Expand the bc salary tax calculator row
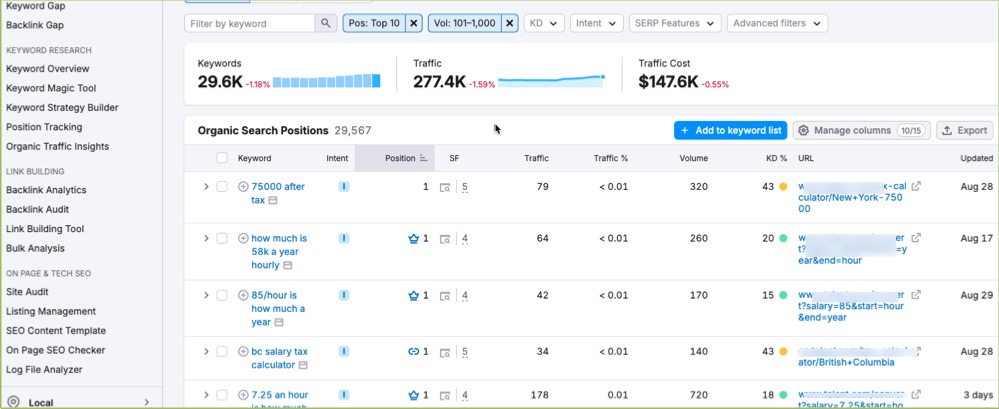Viewport: 999px width, 409px height. click(206, 352)
